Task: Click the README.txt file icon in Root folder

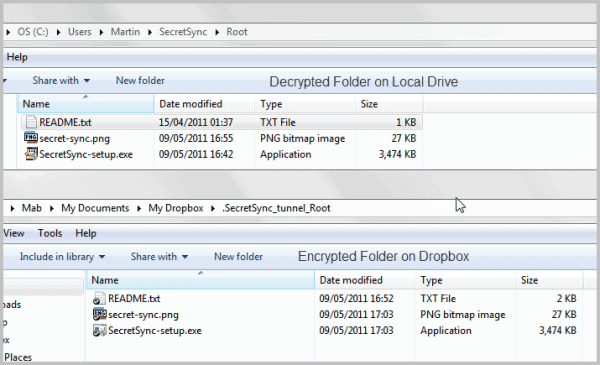Action: pos(31,122)
